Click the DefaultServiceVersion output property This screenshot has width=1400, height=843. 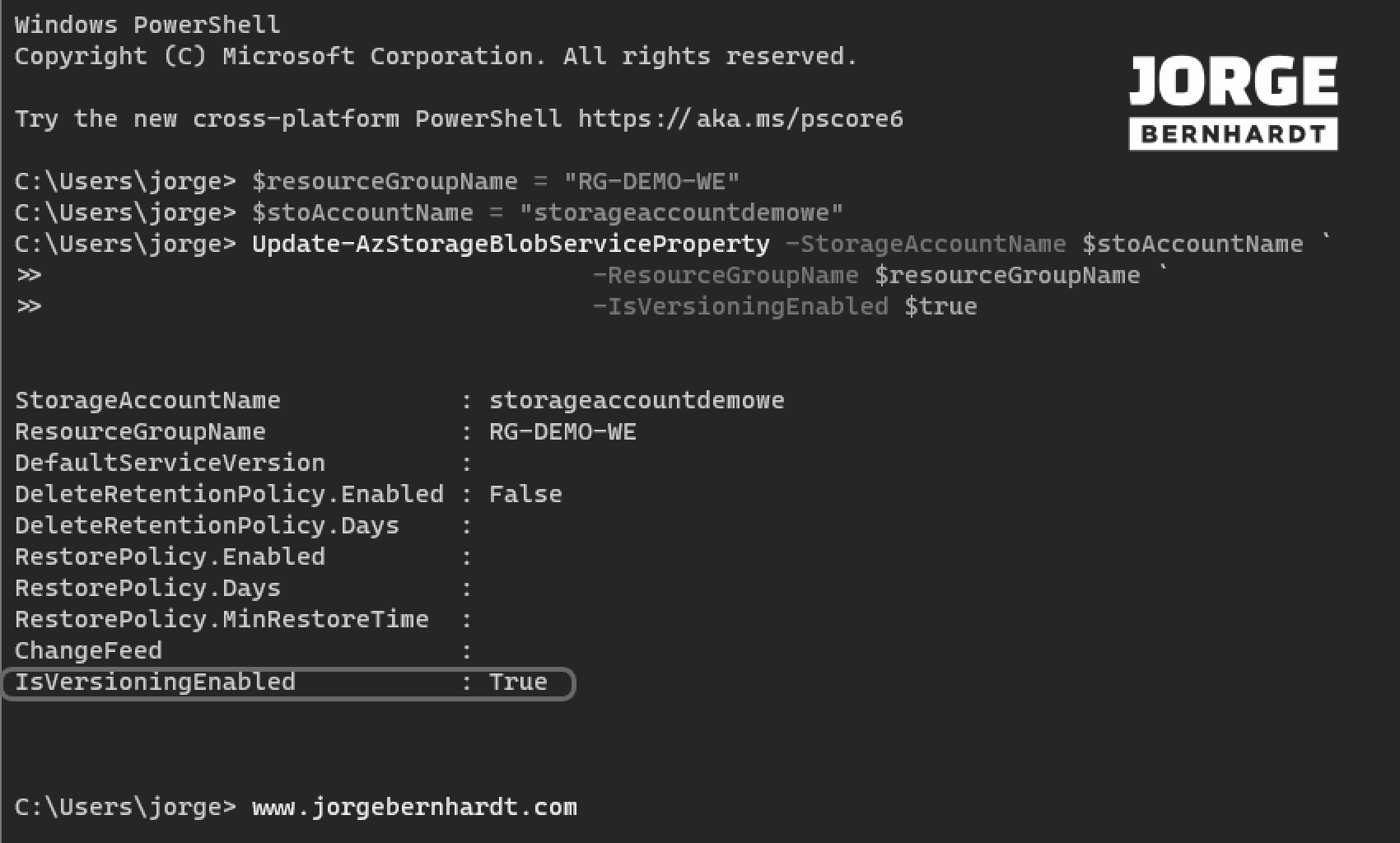[x=170, y=463]
